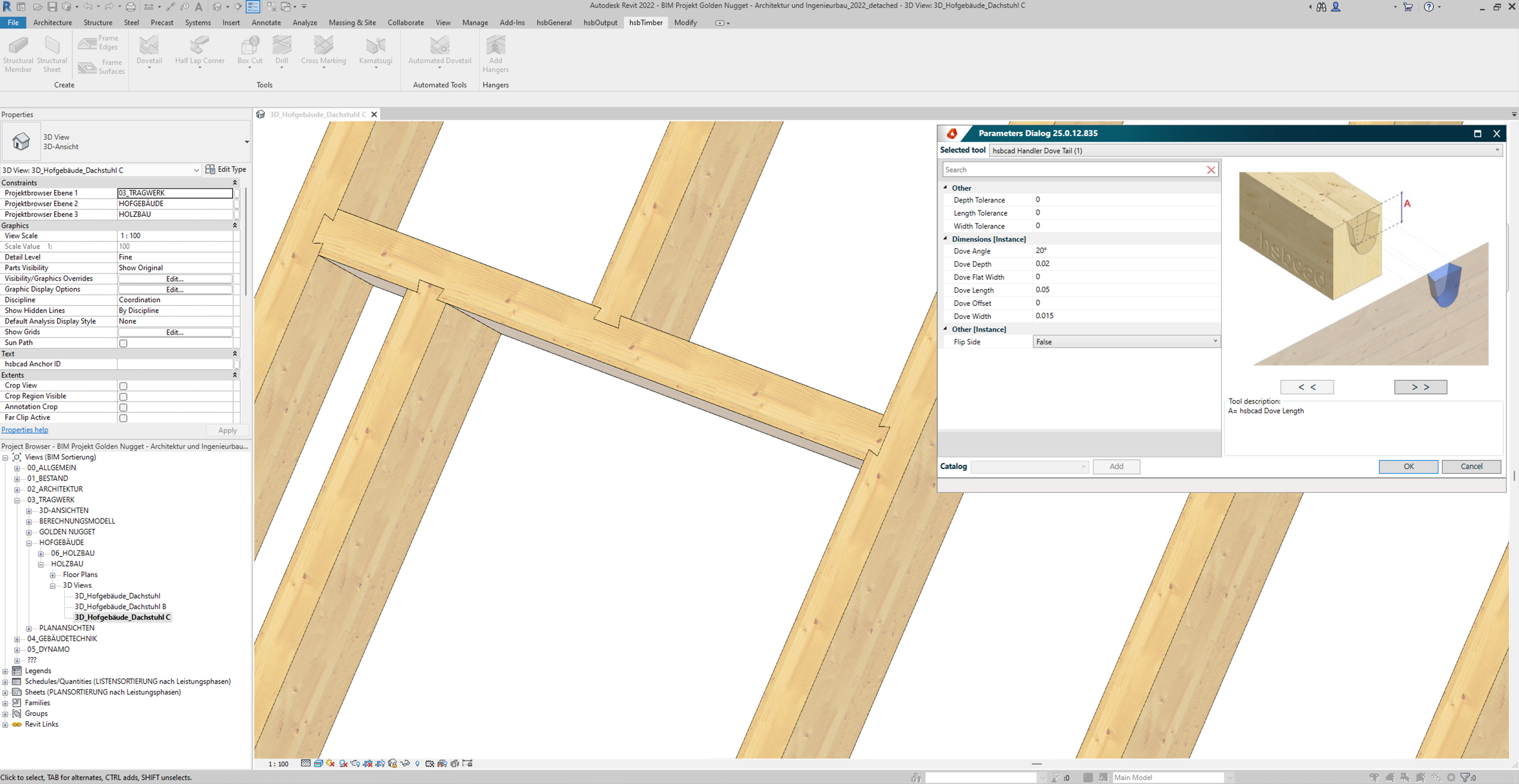1519x784 pixels.
Task: Click the Cross Marking tool
Action: (x=323, y=46)
